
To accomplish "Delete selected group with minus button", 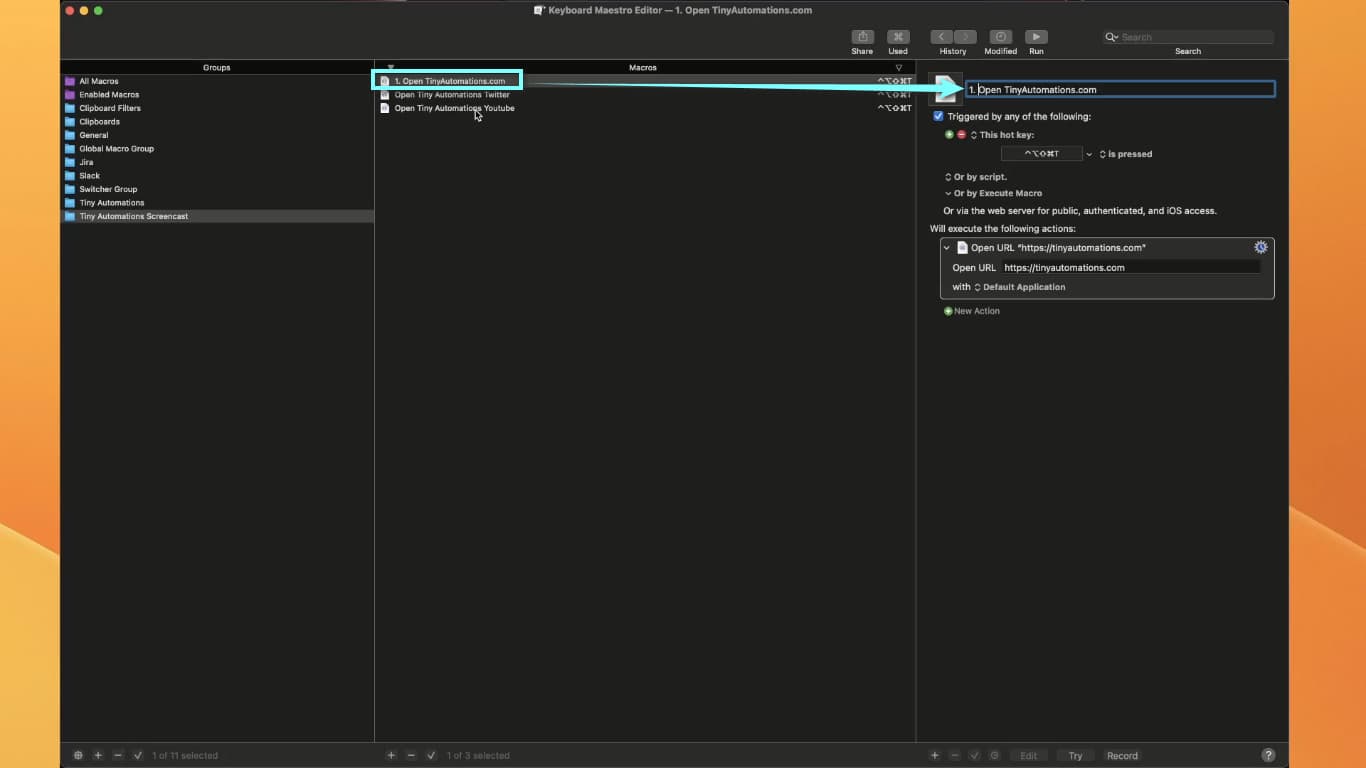I will pos(118,755).
